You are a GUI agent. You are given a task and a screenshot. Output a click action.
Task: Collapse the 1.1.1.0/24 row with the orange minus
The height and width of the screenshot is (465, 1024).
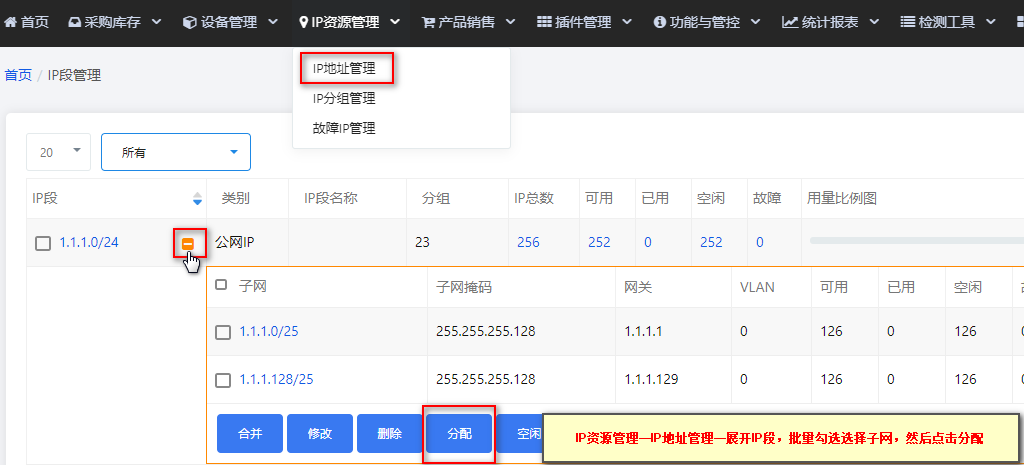coord(188,243)
